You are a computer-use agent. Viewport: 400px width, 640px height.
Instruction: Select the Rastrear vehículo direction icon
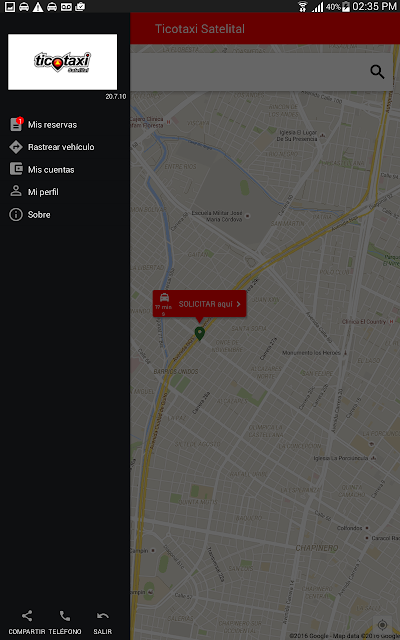click(x=16, y=147)
